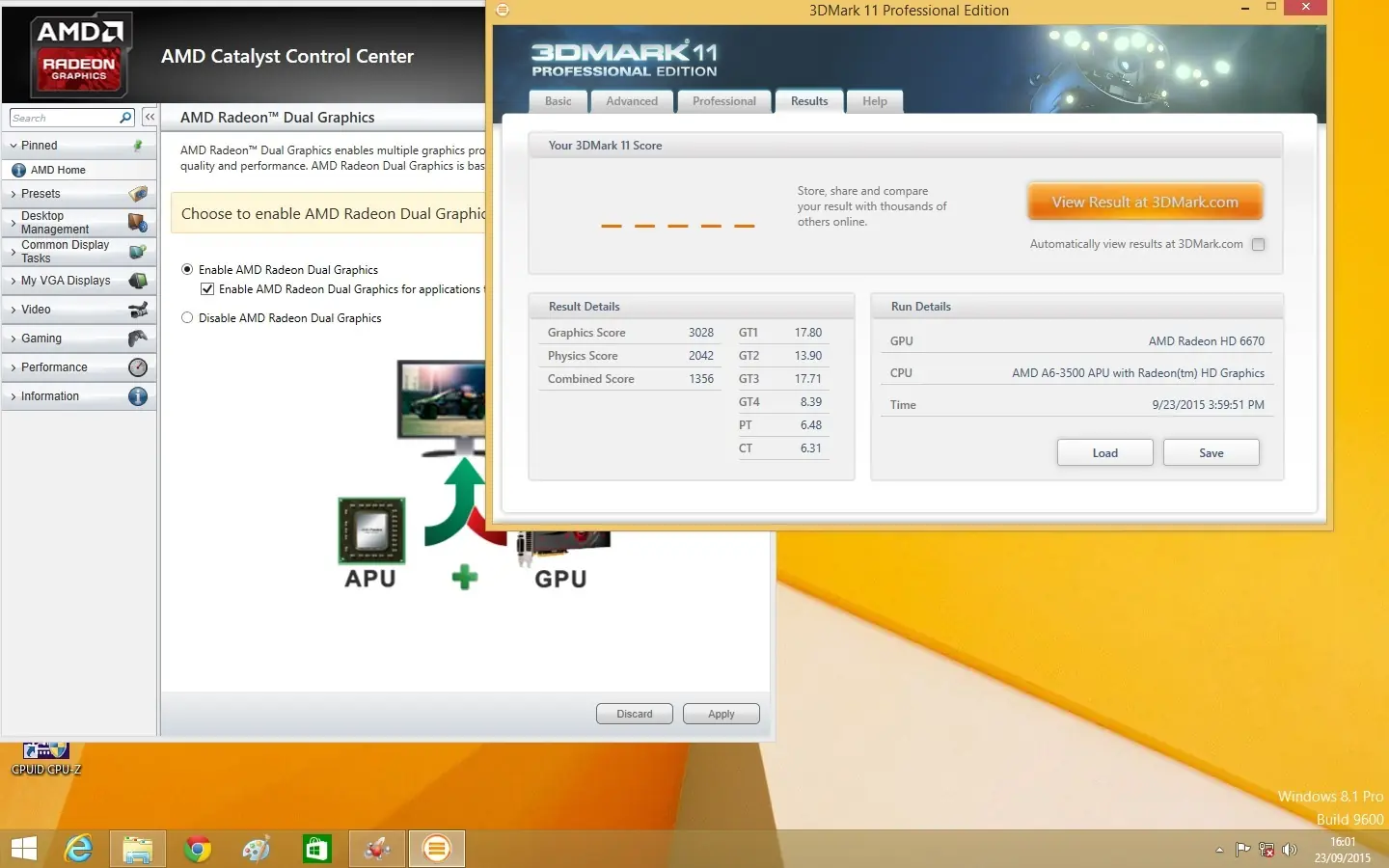Image resolution: width=1389 pixels, height=868 pixels.
Task: Launch Internet Explorer from the taskbar
Action: (78, 849)
